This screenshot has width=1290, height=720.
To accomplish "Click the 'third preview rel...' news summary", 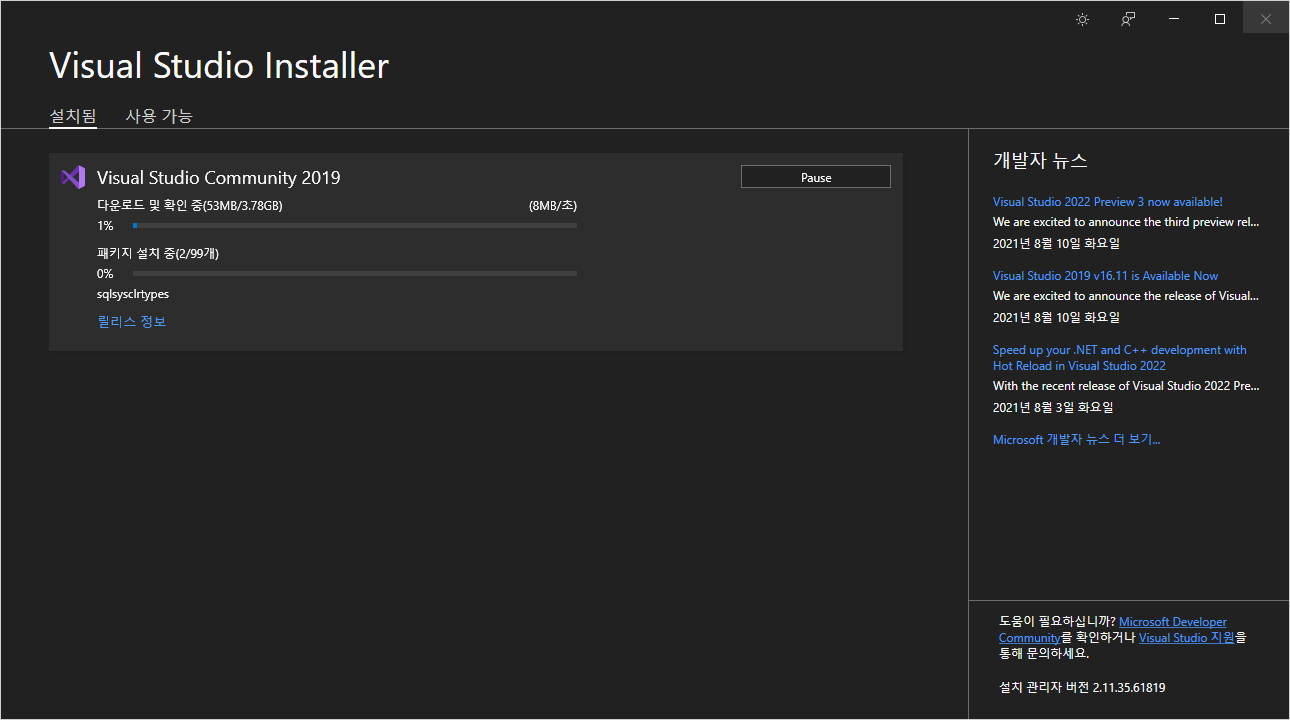I will [1126, 222].
